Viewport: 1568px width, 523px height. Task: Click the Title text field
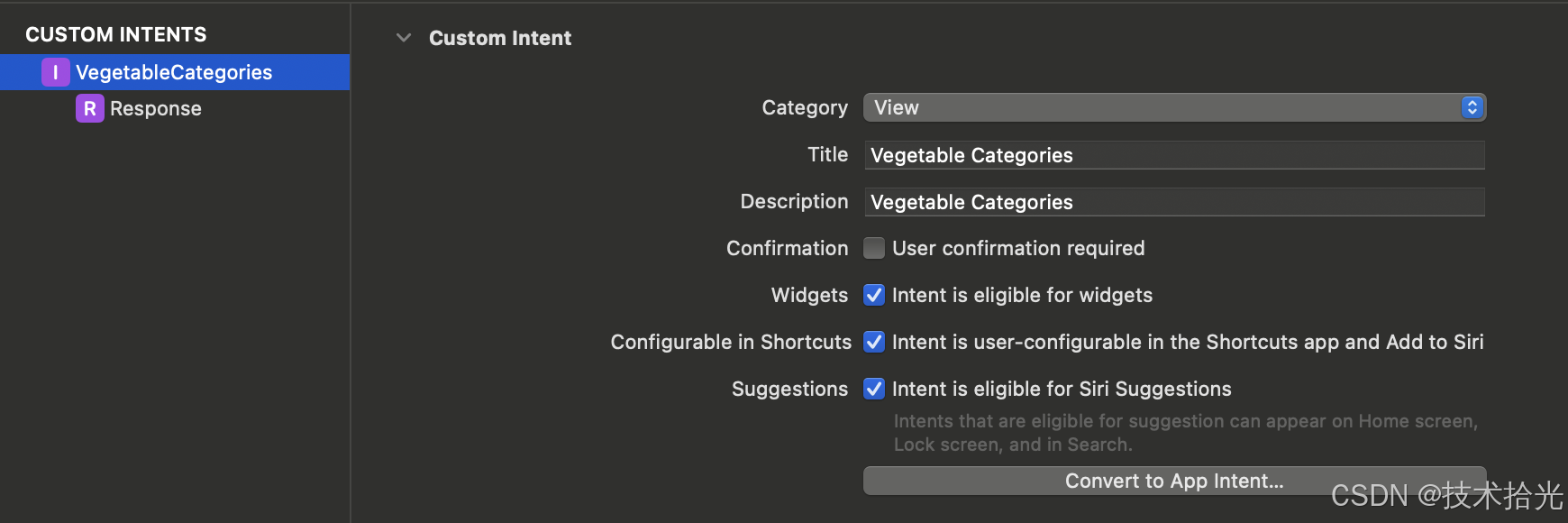(1173, 155)
